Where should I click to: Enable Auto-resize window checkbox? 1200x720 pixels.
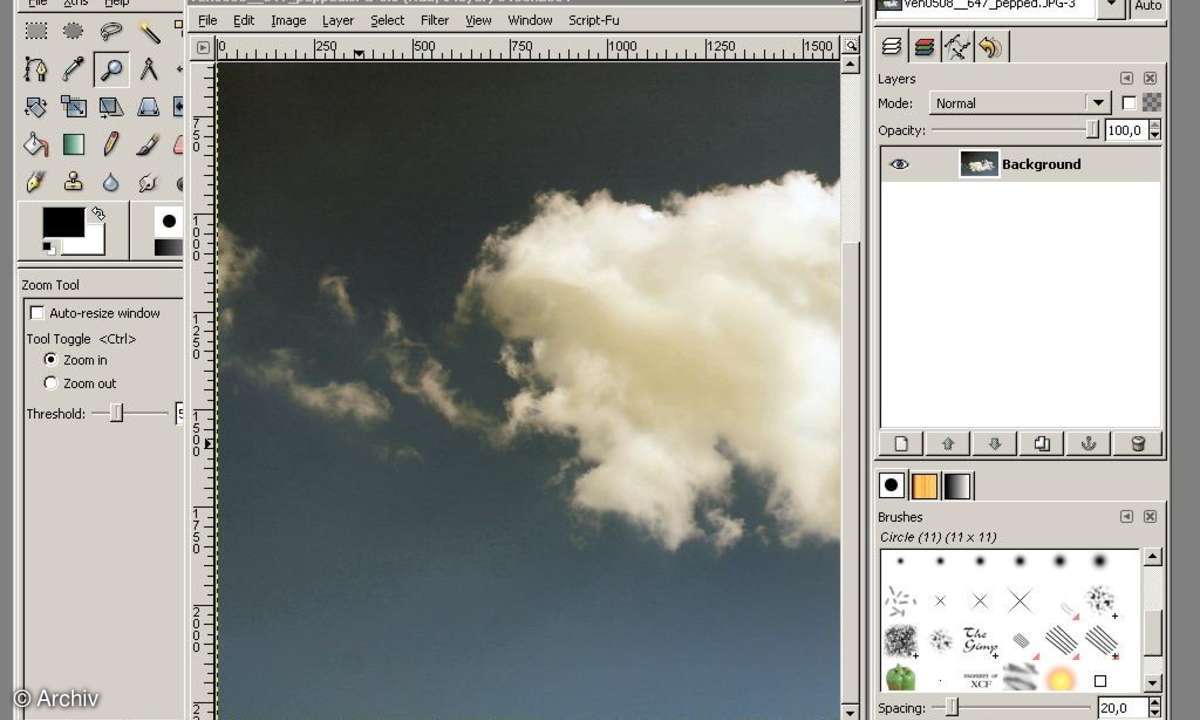37,313
